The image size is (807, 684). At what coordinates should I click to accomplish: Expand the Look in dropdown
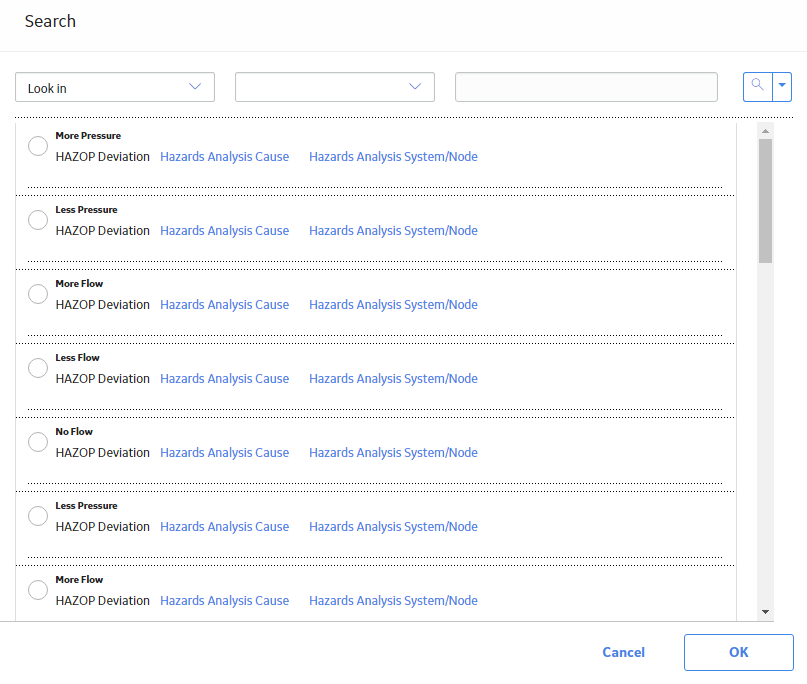(x=115, y=87)
